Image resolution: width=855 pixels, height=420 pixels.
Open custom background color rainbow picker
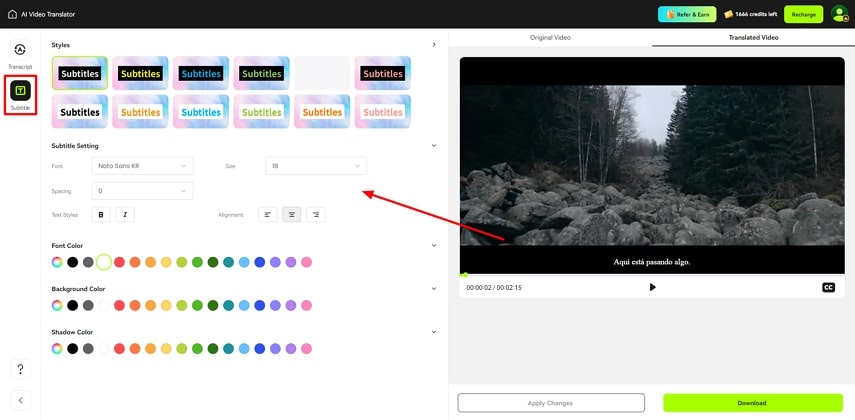57,305
